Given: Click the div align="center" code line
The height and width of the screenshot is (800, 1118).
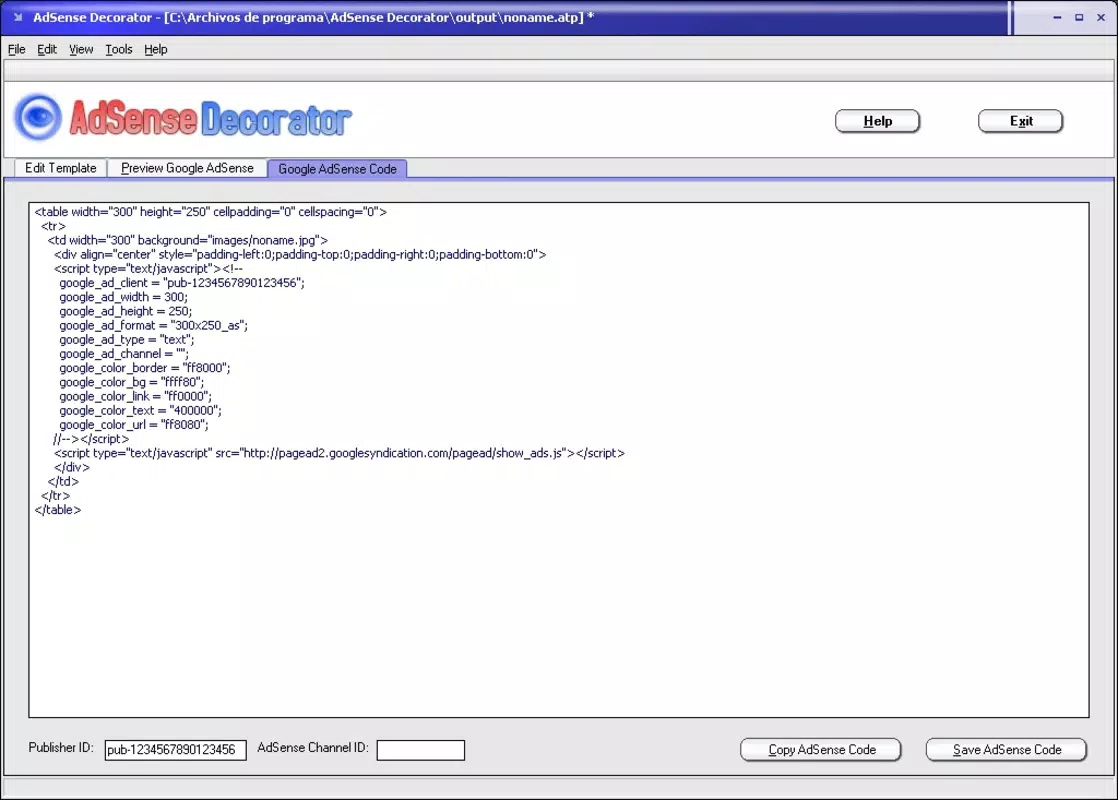Looking at the screenshot, I should click(x=300, y=255).
